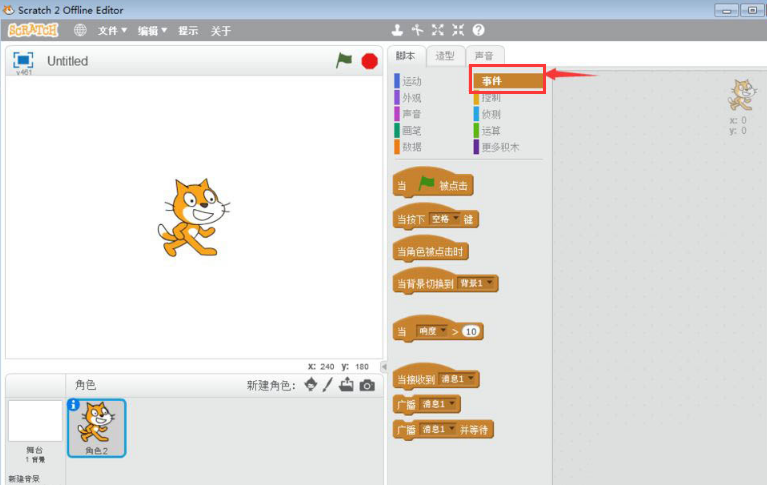Switch to the 脚本 tab

pyautogui.click(x=406, y=56)
